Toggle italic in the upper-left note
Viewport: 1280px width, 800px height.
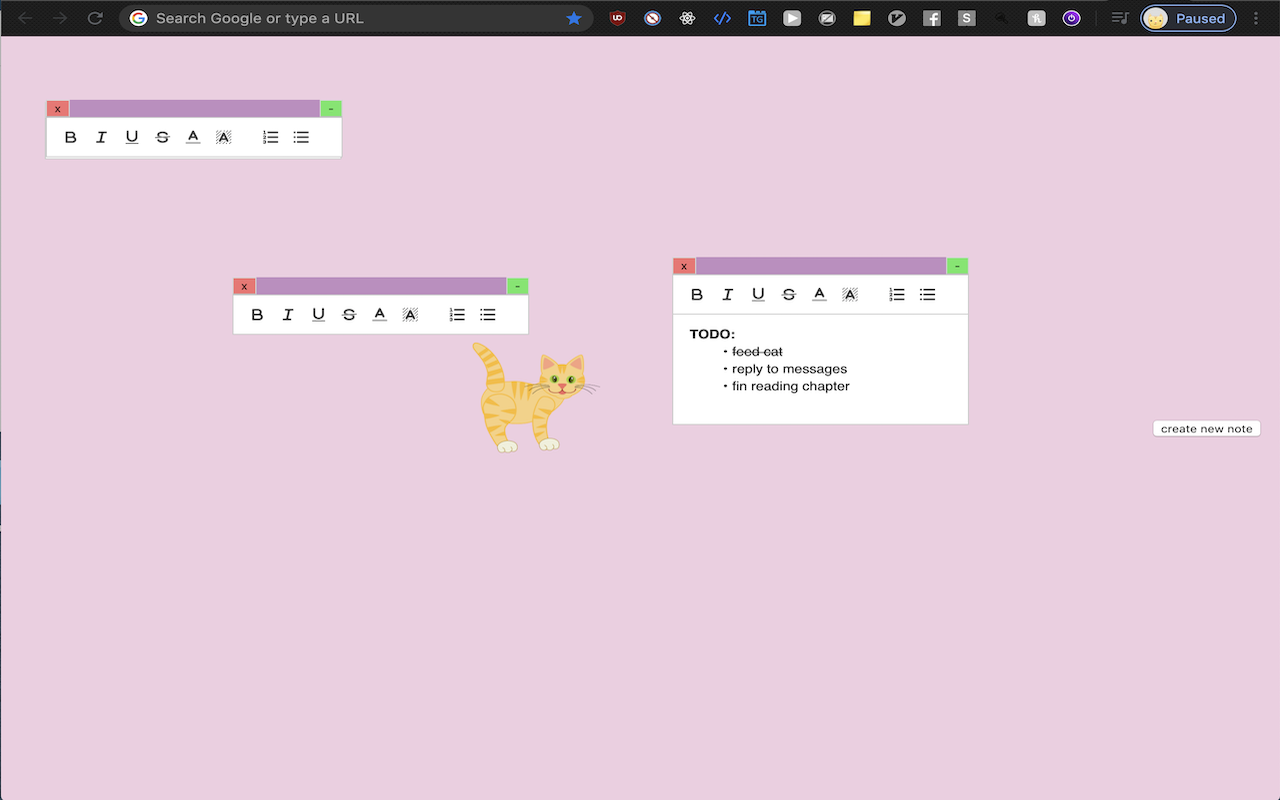pyautogui.click(x=101, y=137)
